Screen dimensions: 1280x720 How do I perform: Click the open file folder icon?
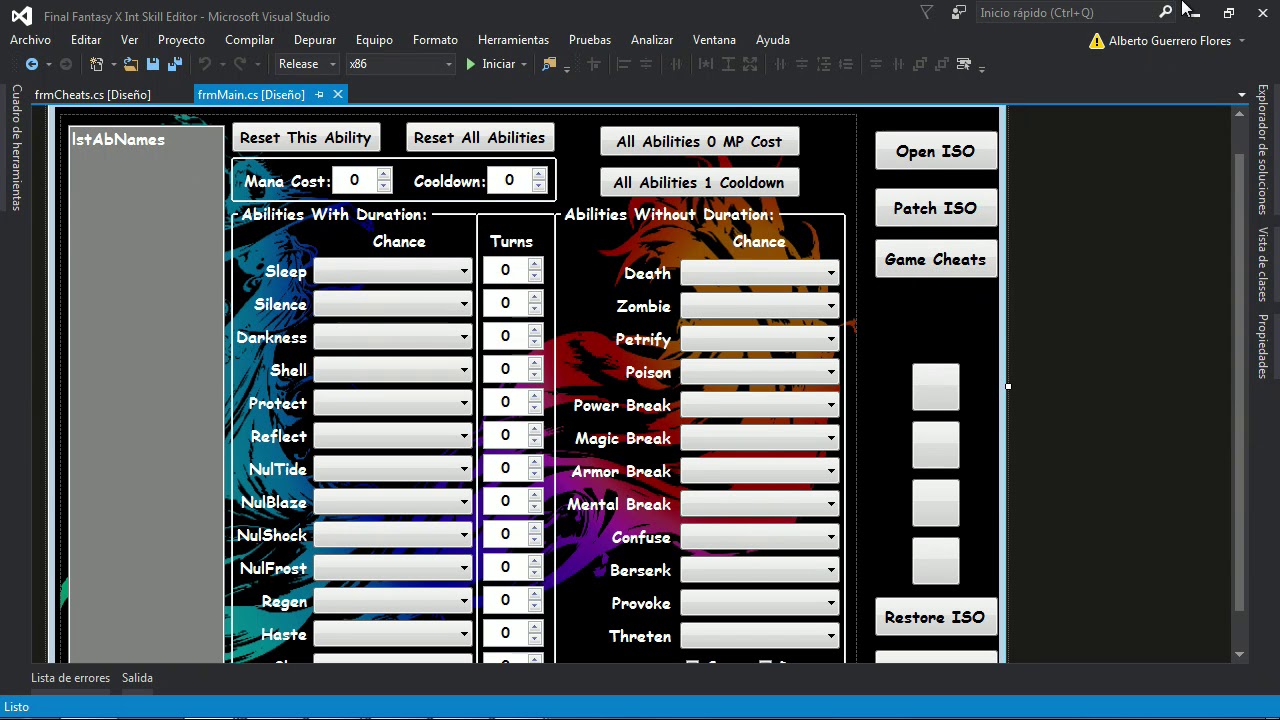(131, 64)
